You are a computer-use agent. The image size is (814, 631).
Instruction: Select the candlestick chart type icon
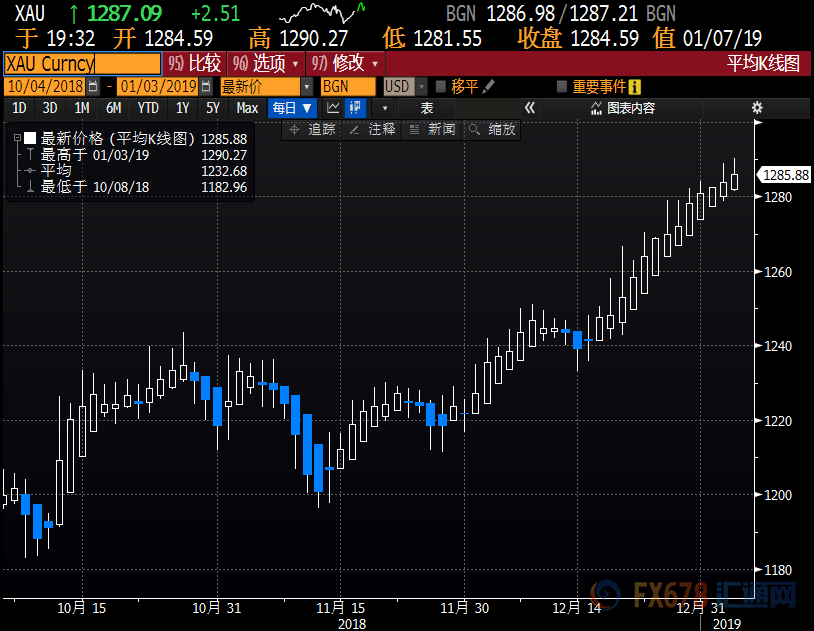tap(354, 108)
